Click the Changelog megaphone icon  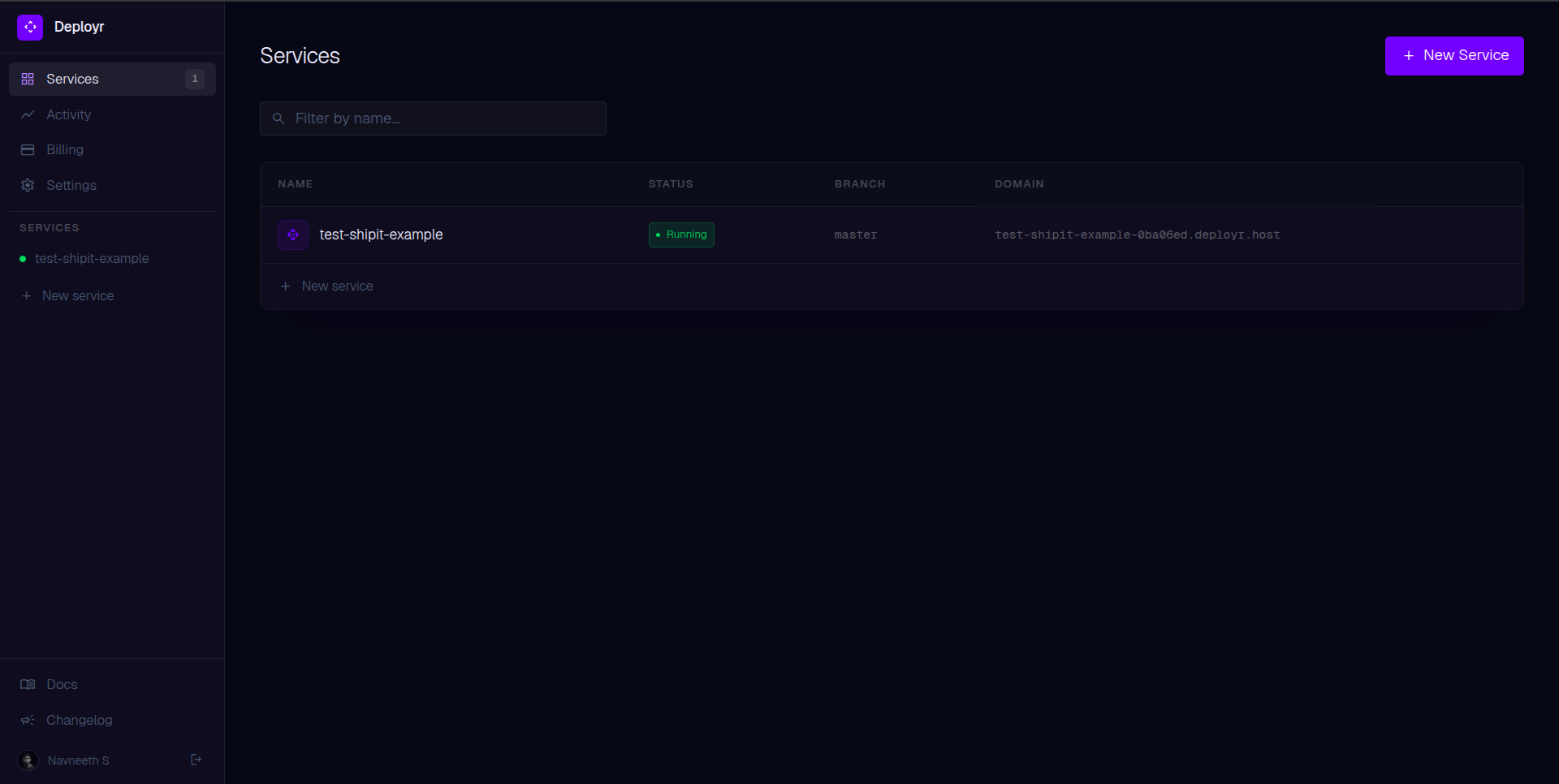tap(28, 721)
